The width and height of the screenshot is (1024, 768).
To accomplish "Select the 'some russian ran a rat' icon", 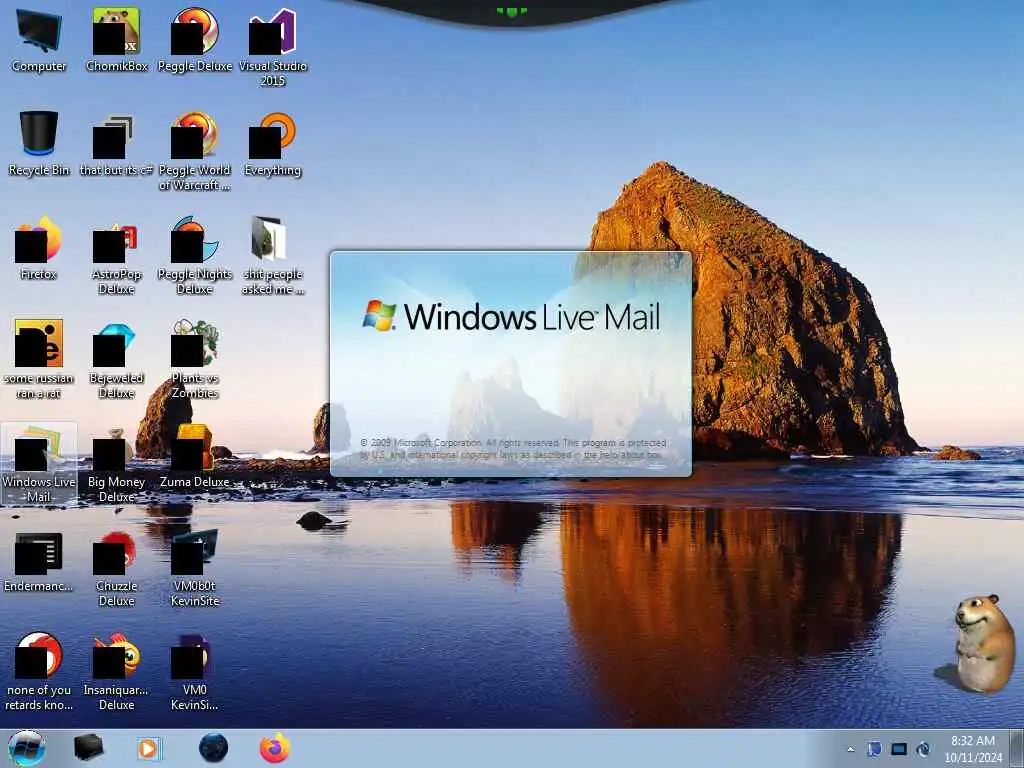I will pyautogui.click(x=39, y=359).
